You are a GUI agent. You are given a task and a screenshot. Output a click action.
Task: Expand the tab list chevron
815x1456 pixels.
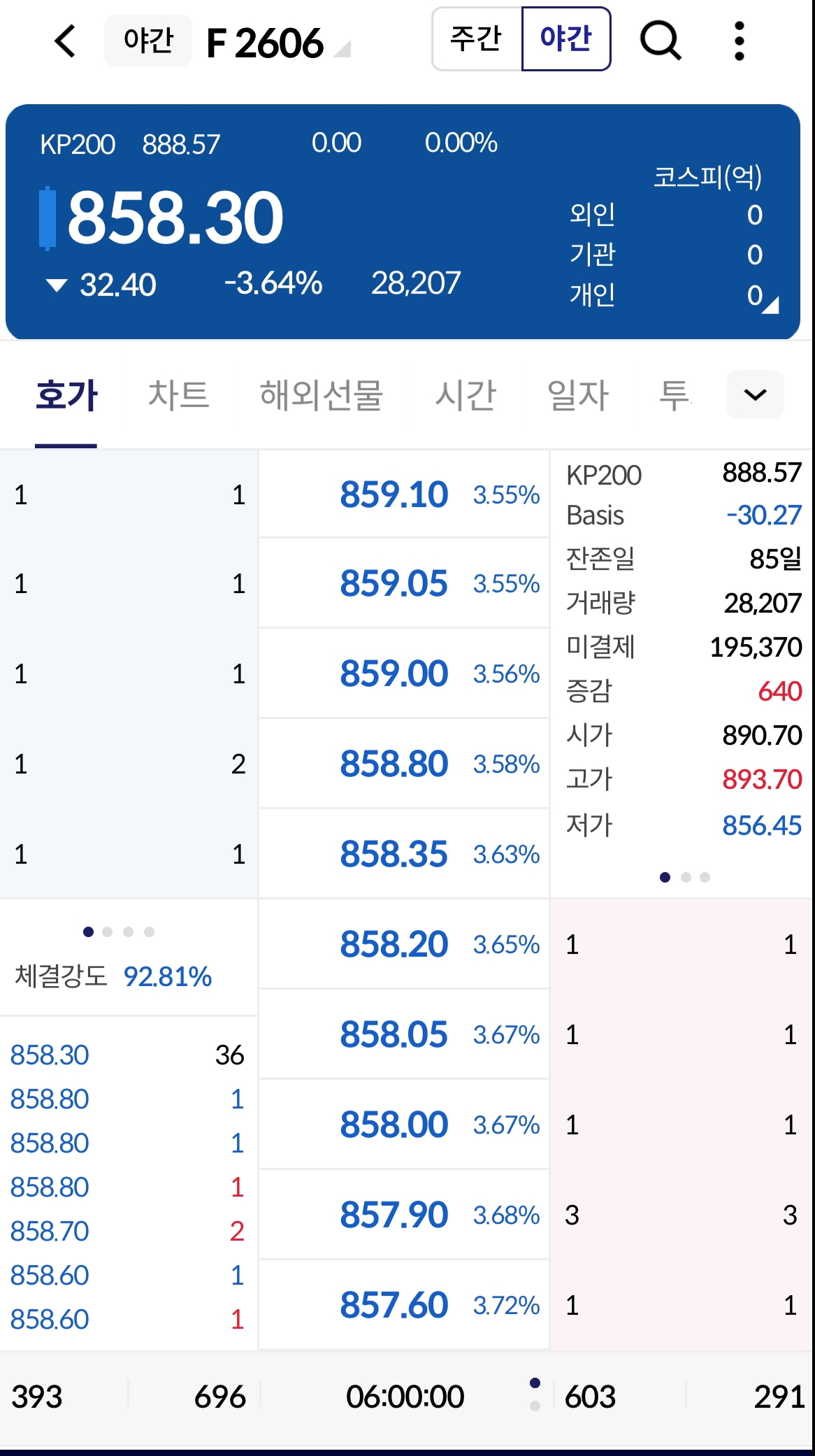(x=754, y=394)
